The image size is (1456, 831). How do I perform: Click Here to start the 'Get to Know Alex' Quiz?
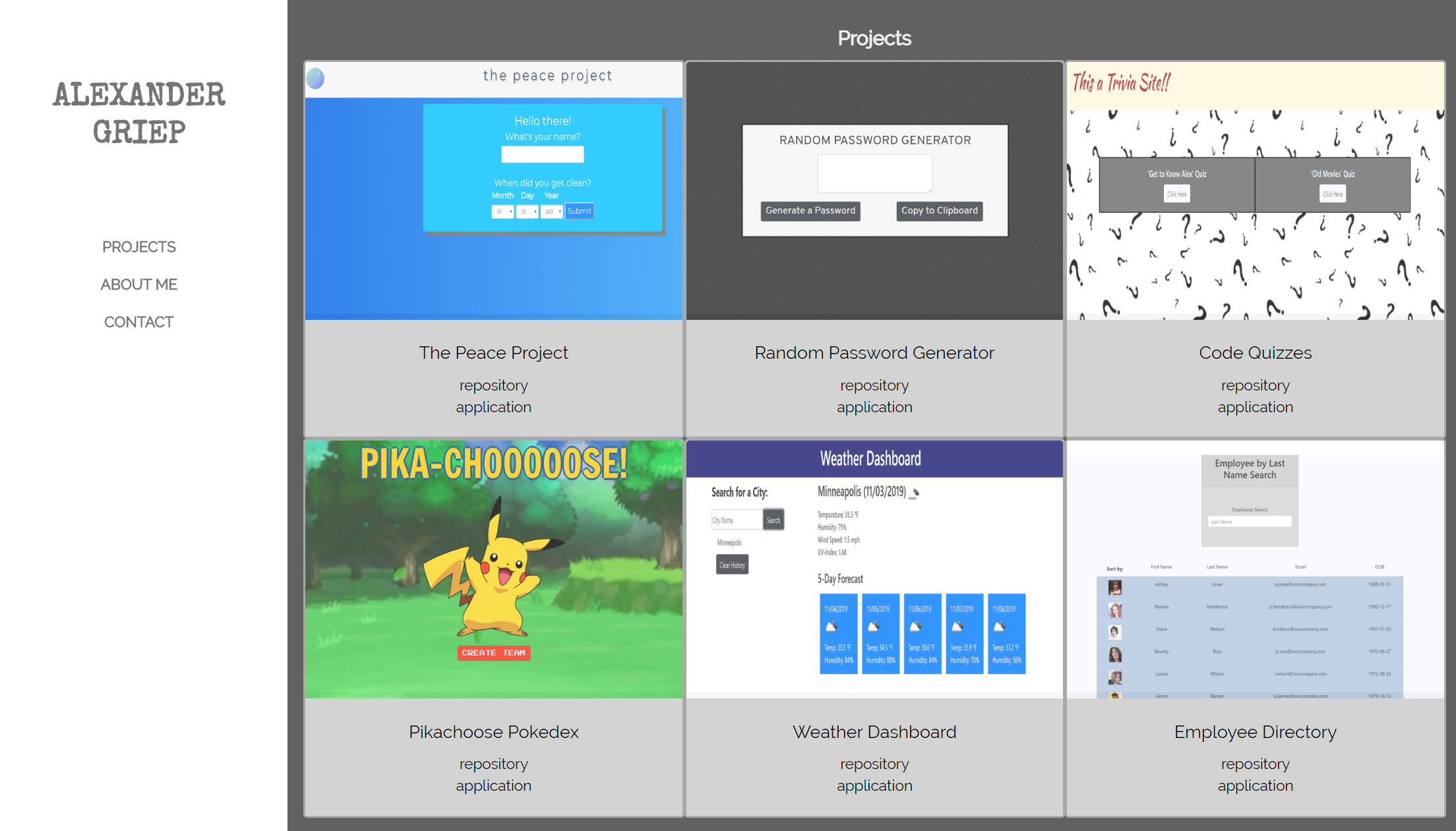pyautogui.click(x=1176, y=194)
